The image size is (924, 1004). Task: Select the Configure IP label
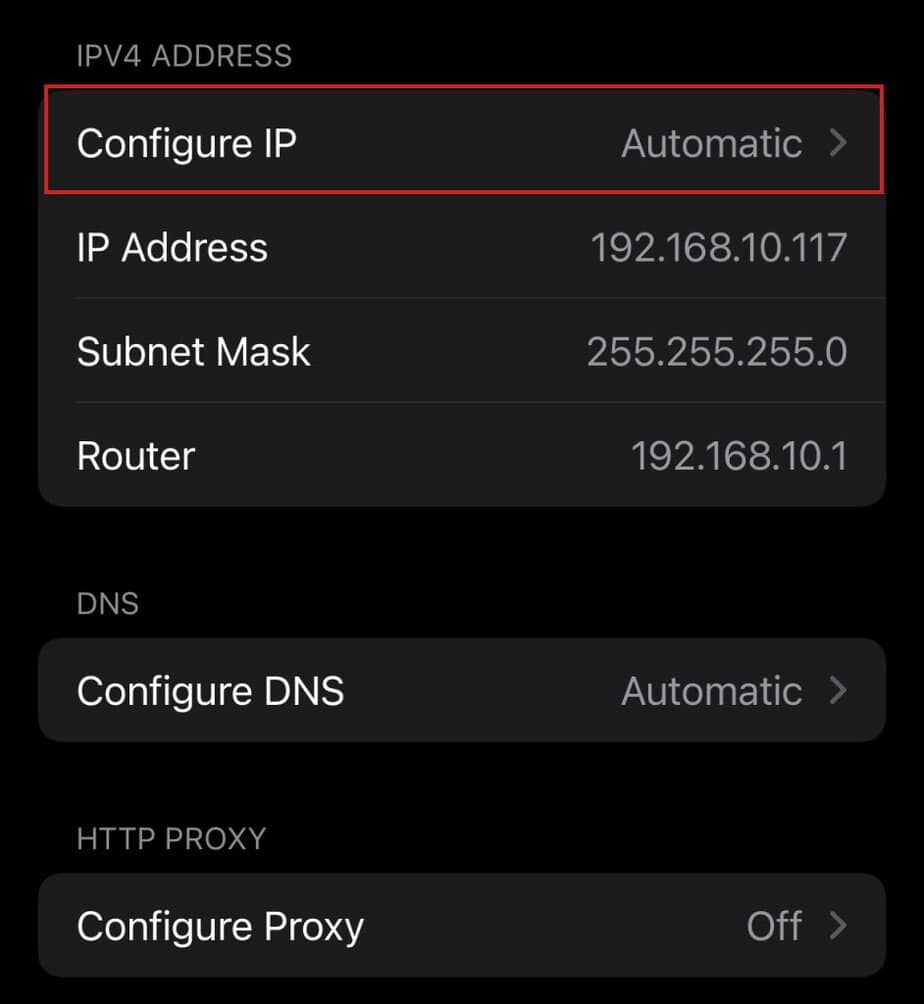(x=187, y=143)
